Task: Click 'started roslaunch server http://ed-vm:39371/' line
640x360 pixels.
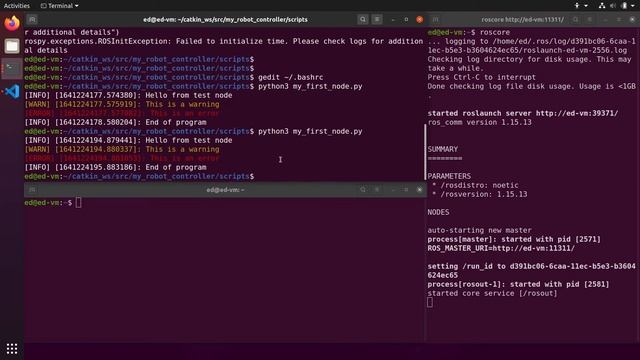Action: (523, 113)
